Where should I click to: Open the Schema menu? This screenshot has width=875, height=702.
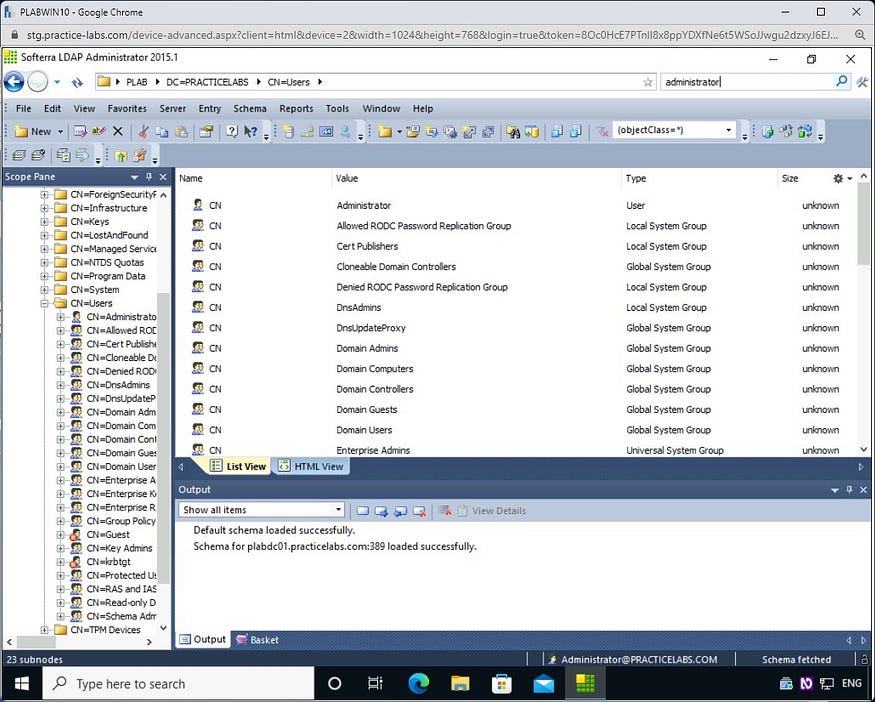click(249, 108)
